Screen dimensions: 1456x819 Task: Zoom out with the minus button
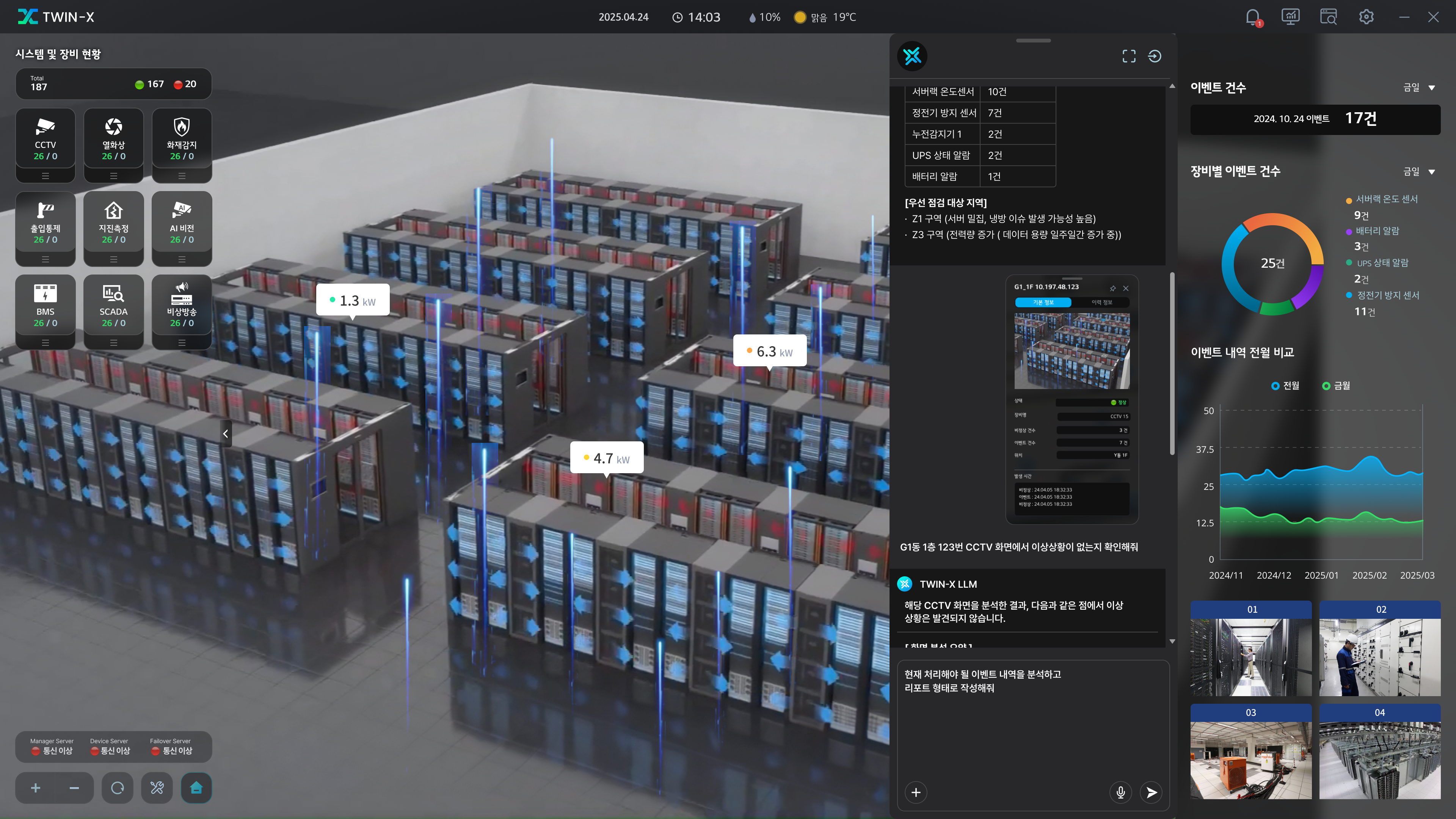(74, 788)
